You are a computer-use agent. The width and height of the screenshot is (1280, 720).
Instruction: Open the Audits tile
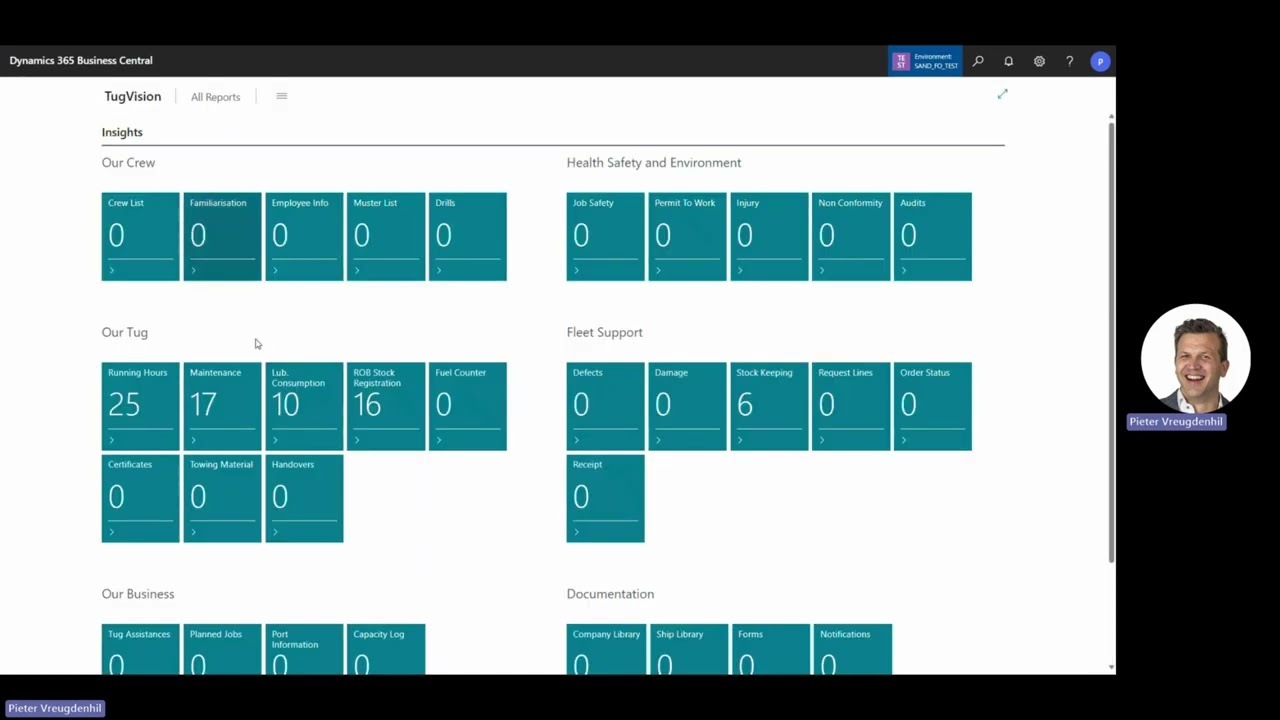[x=932, y=236]
